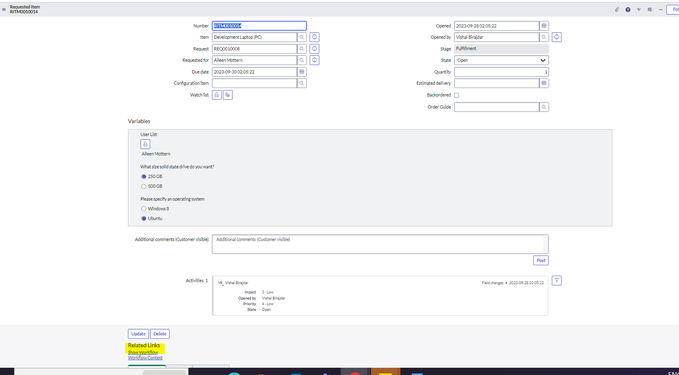Click the Quantity field

(501, 72)
